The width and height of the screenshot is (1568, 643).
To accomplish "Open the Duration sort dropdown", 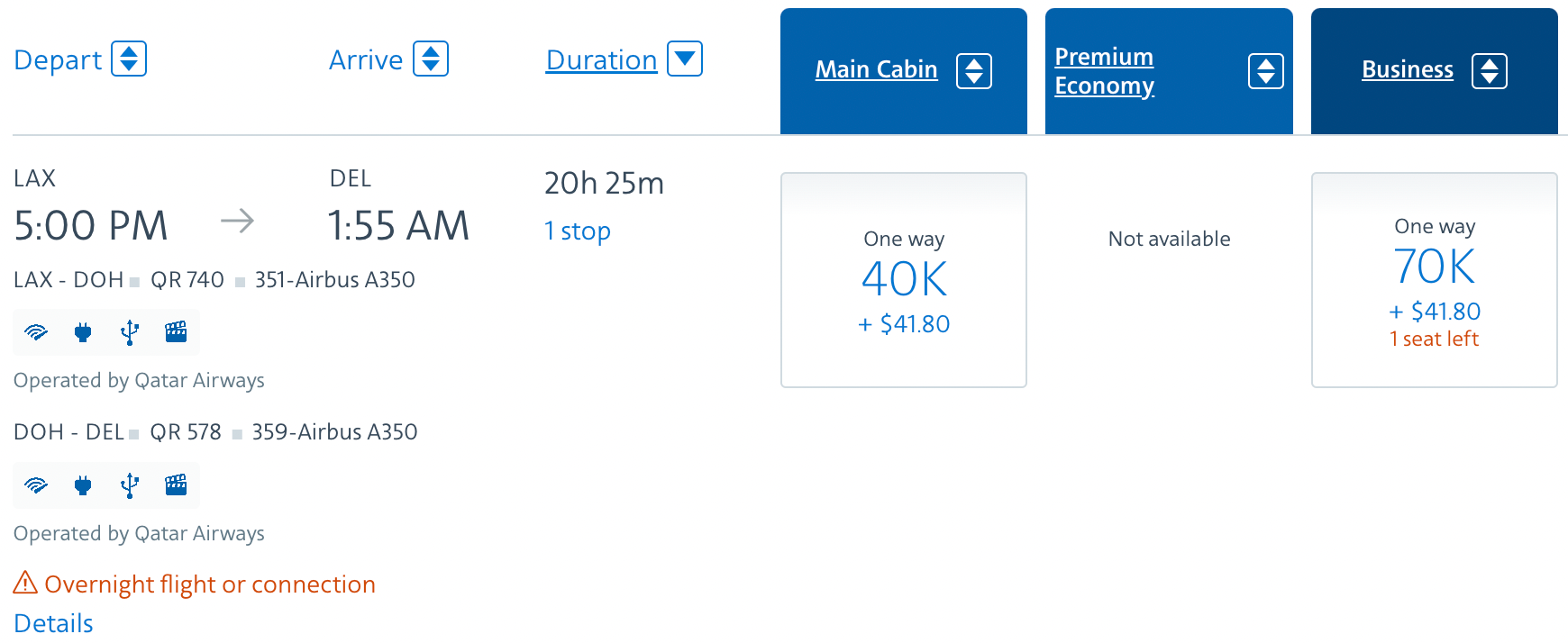I will (x=685, y=59).
